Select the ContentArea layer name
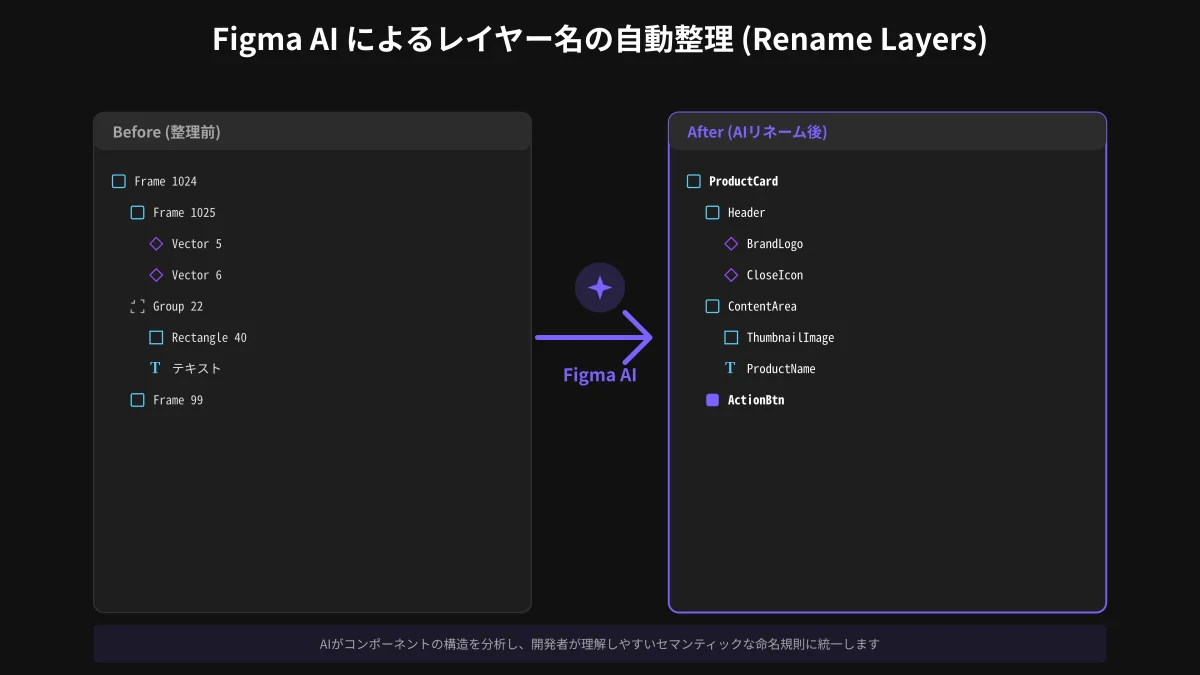This screenshot has height=675, width=1200. point(762,306)
